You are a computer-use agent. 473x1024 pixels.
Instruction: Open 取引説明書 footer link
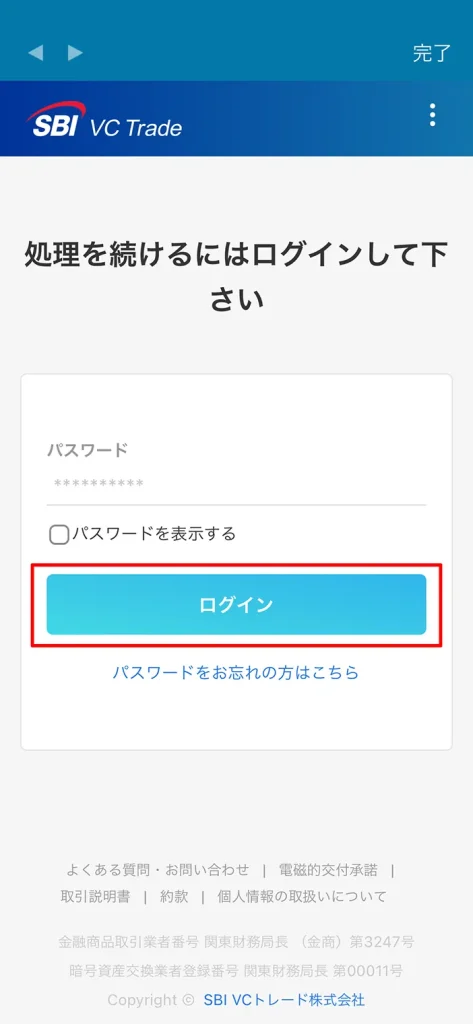pyautogui.click(x=95, y=897)
